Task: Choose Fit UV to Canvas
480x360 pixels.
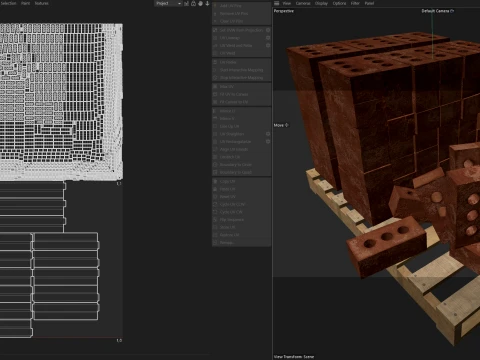Action: click(x=242, y=94)
